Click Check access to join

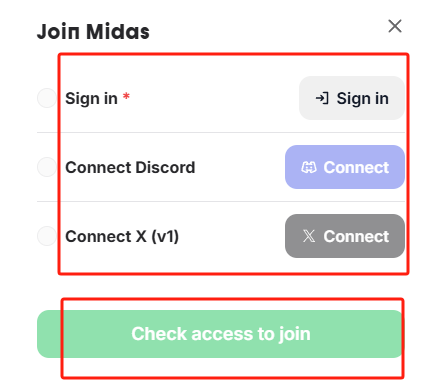(220, 334)
